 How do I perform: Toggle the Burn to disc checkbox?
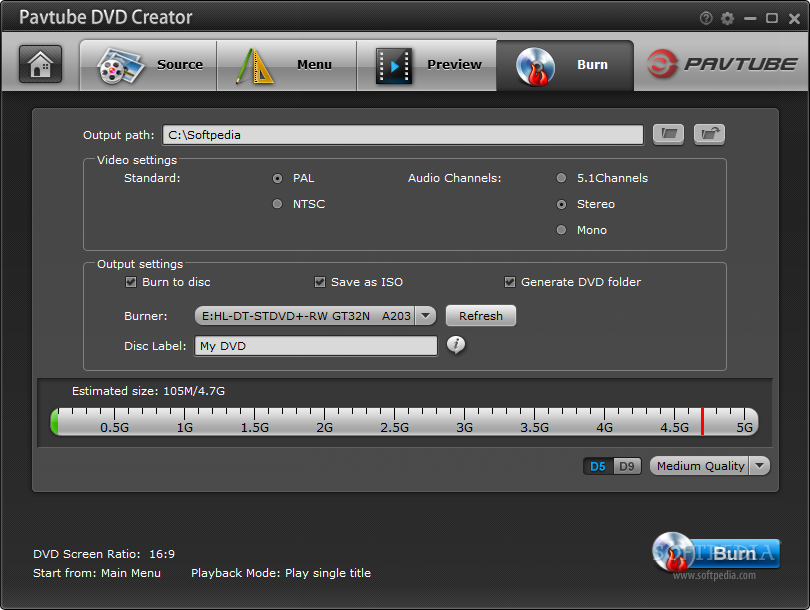coord(131,282)
